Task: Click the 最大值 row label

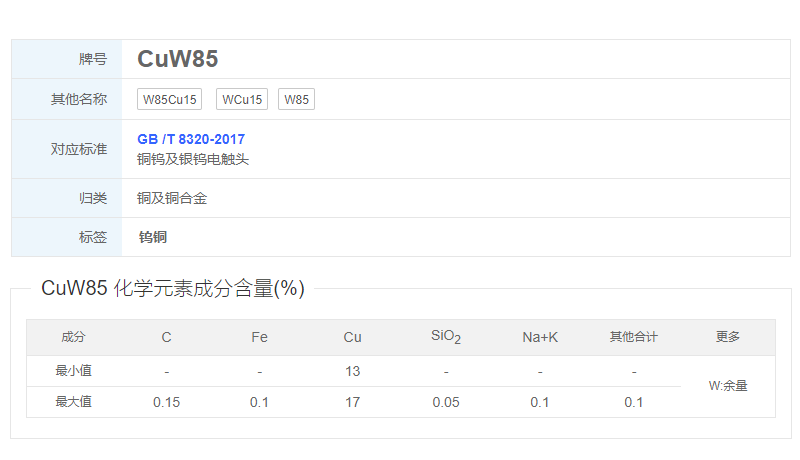Action: [73, 402]
